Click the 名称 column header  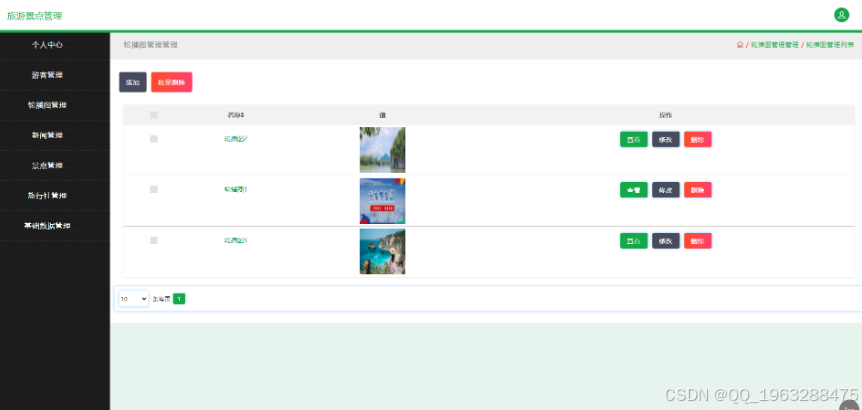tap(236, 115)
